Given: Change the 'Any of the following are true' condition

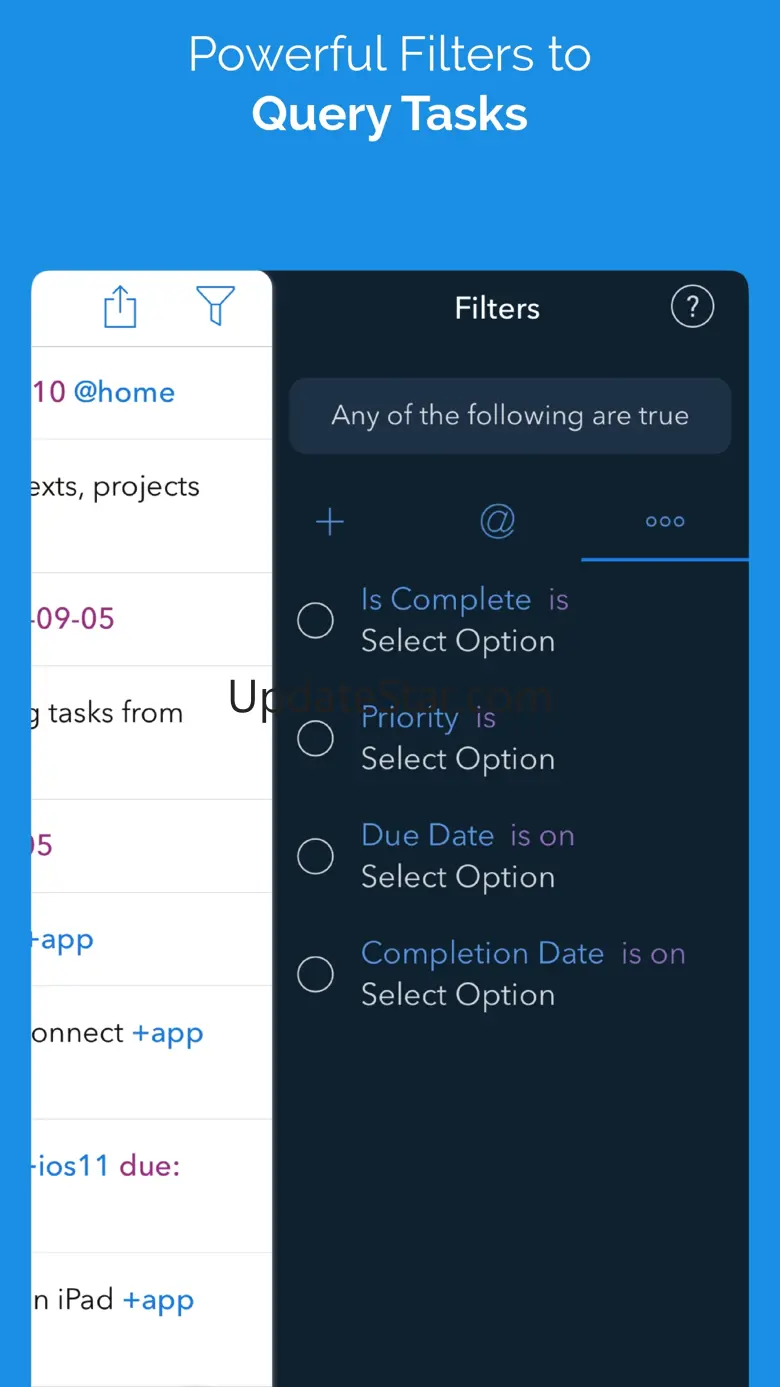Looking at the screenshot, I should pyautogui.click(x=510, y=416).
